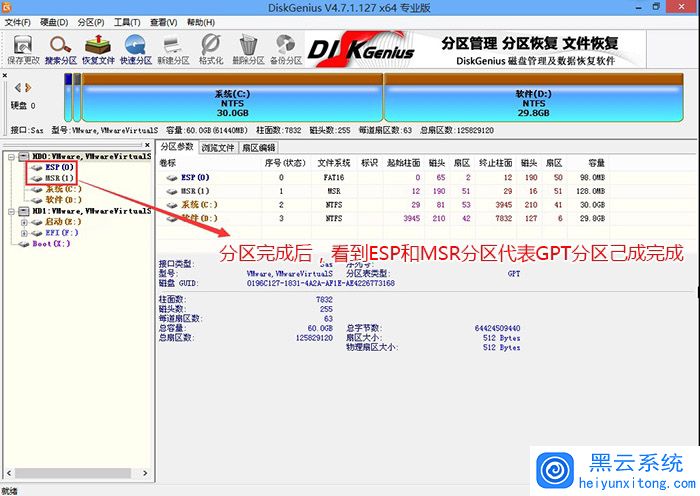Switch to the 扇区编辑 tab
The height and width of the screenshot is (496, 700).
pyautogui.click(x=259, y=147)
